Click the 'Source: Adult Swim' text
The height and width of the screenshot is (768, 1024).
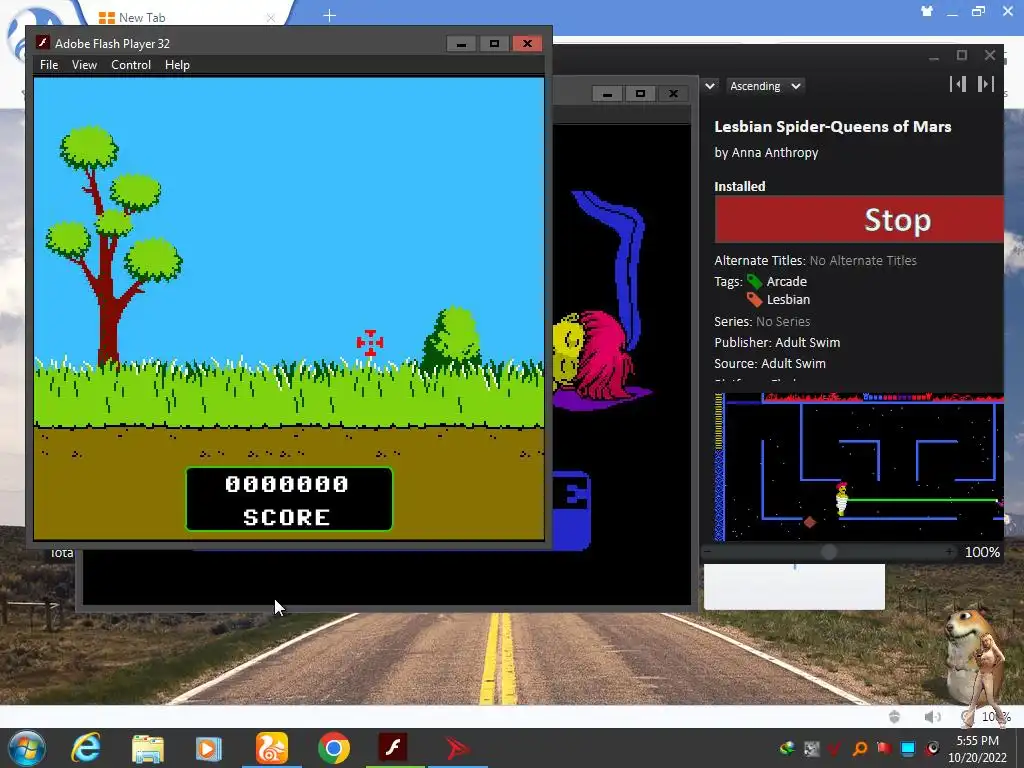coord(770,363)
